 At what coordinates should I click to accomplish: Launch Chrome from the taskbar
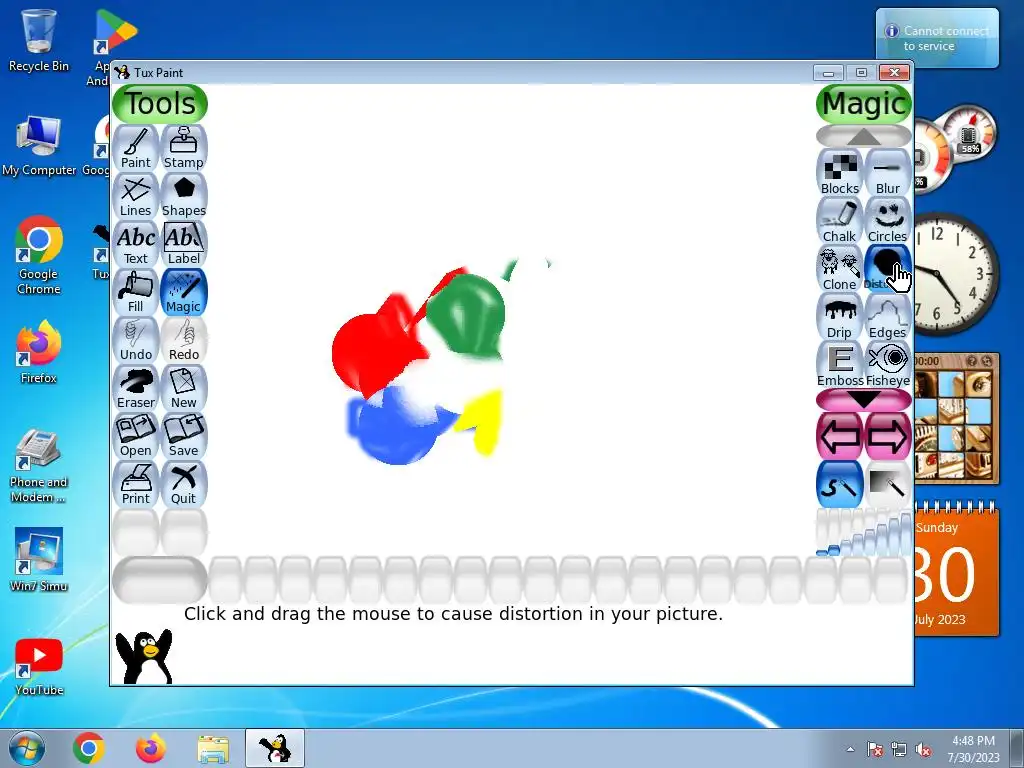[x=89, y=748]
